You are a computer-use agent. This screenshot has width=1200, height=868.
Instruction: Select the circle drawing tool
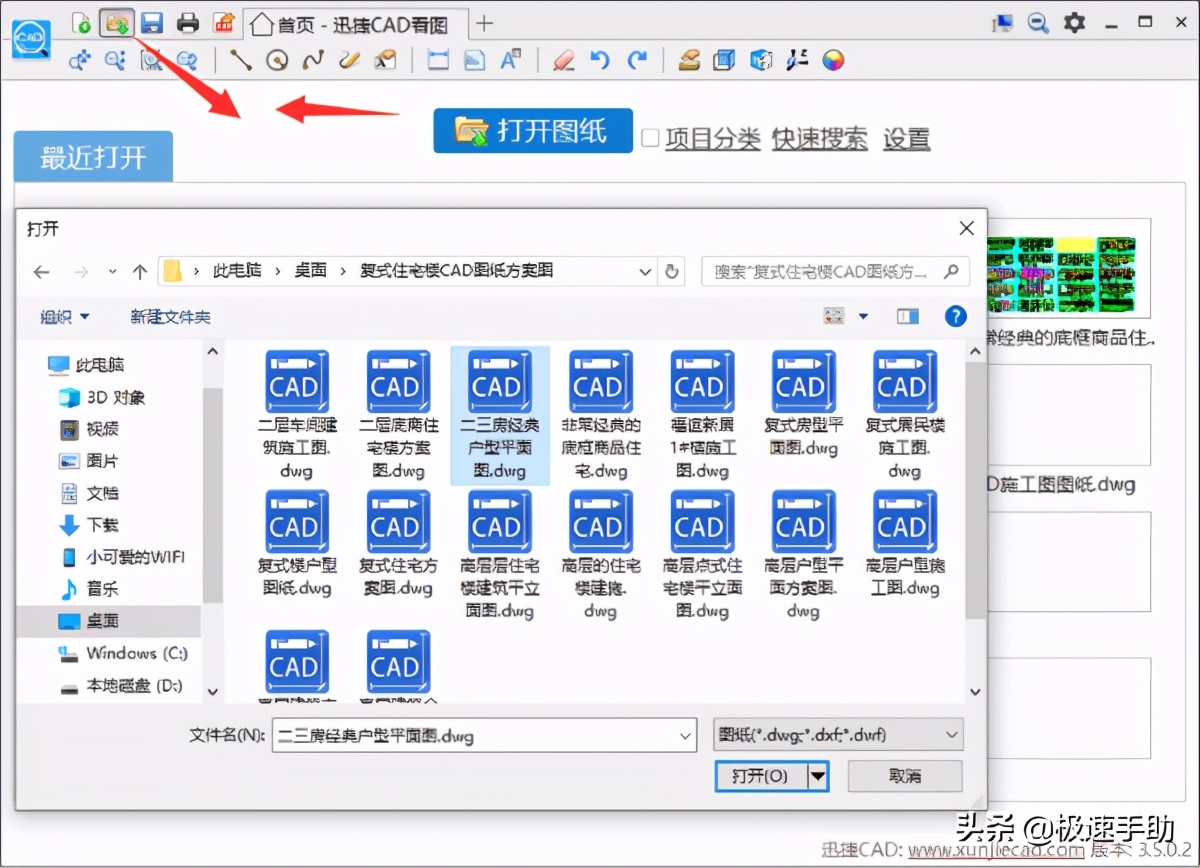coord(278,60)
